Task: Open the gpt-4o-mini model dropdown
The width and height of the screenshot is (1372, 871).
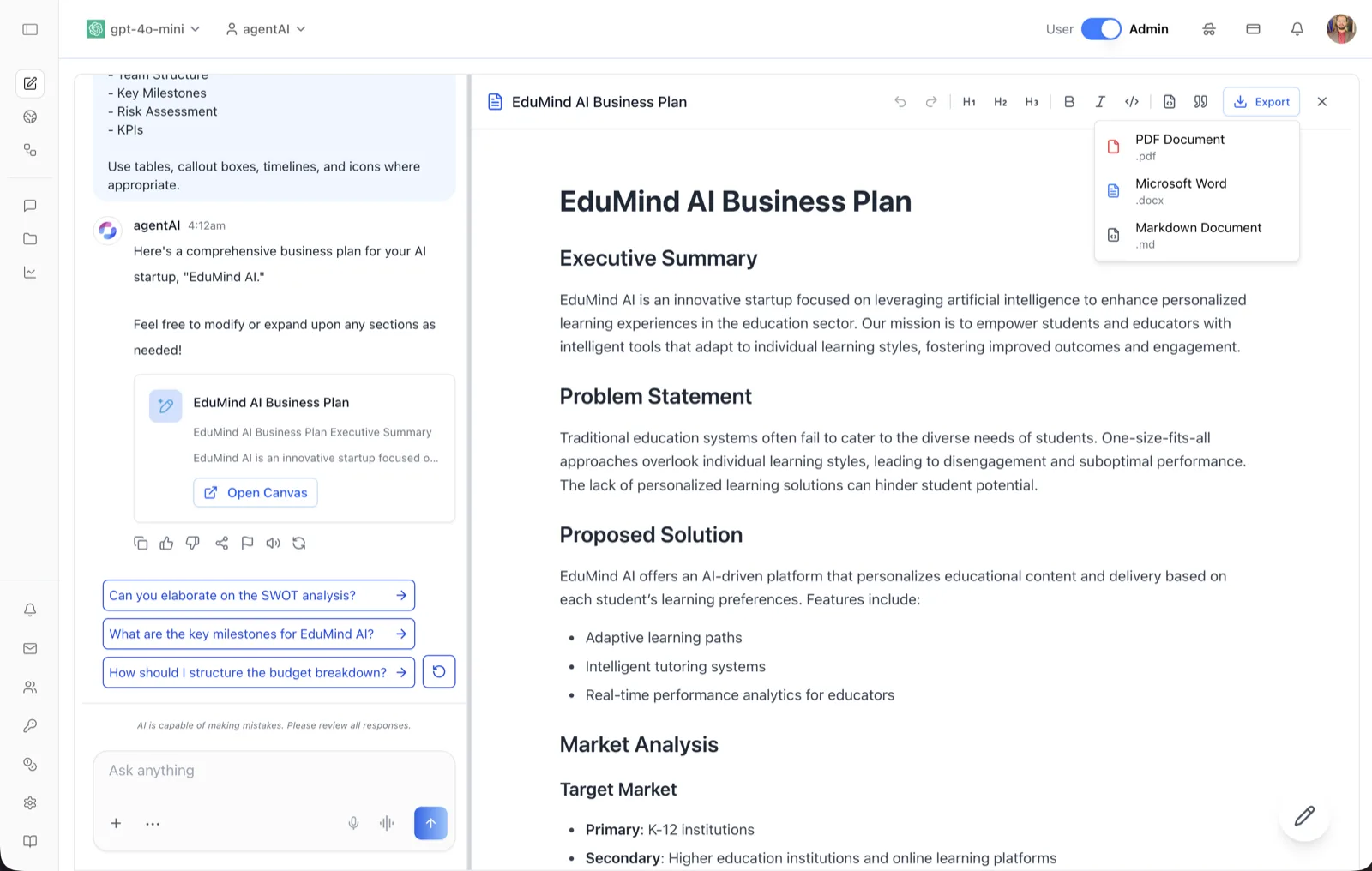Action: point(143,29)
